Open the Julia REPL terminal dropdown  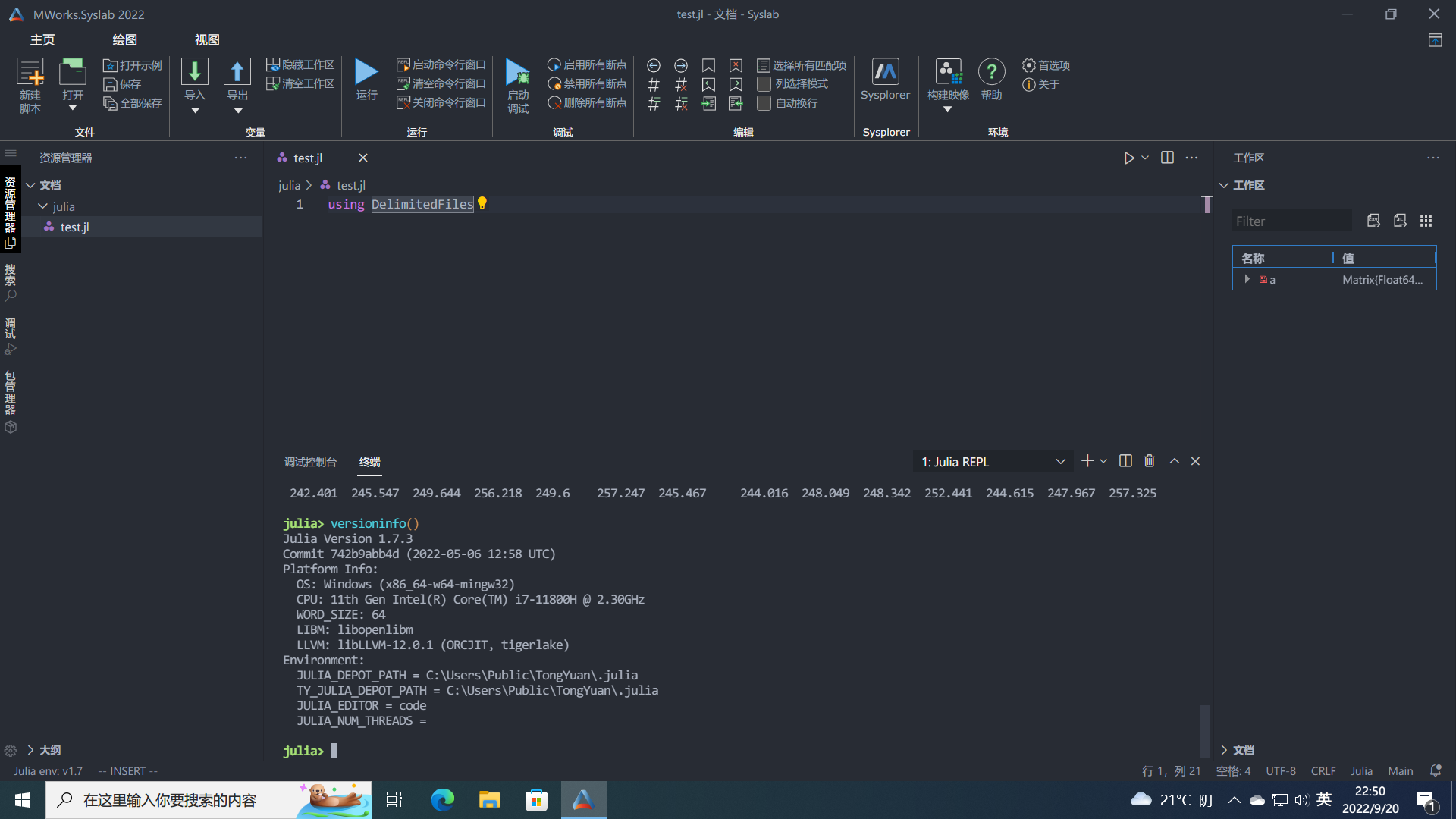pyautogui.click(x=993, y=462)
